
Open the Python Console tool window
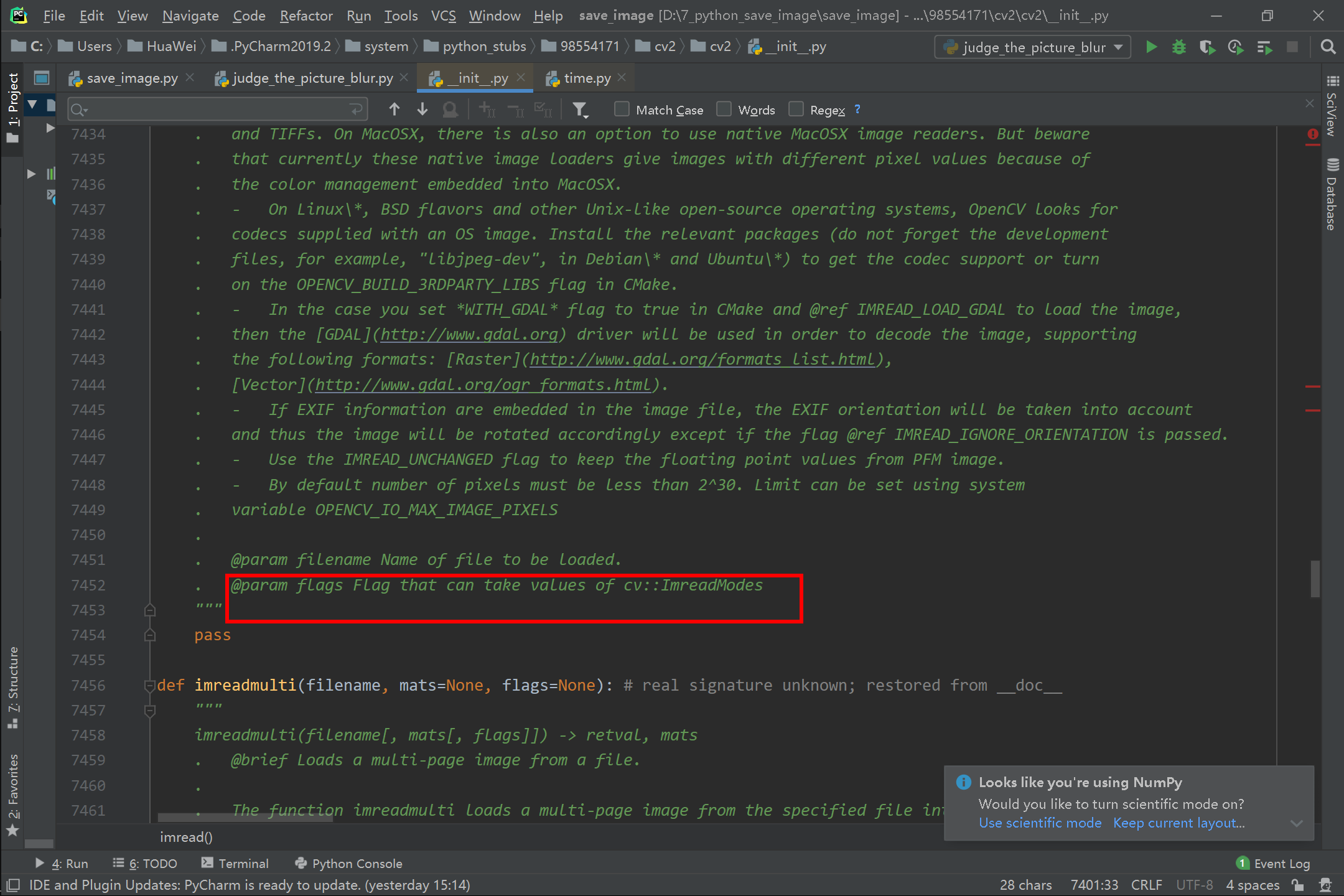[x=348, y=864]
